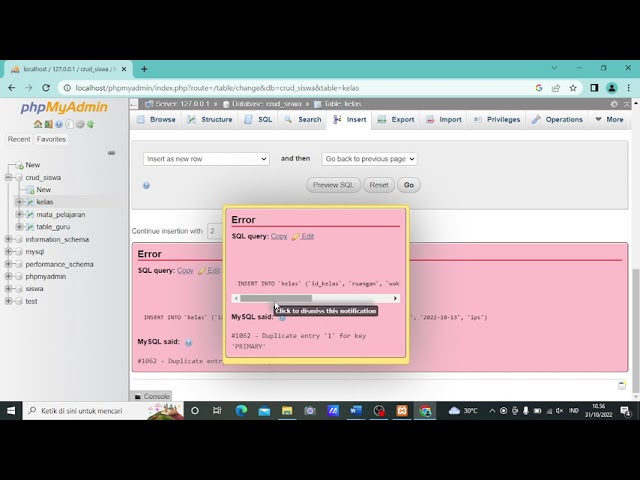Click Edit link in the error popup
Screen dimensions: 640x480
click(307, 236)
